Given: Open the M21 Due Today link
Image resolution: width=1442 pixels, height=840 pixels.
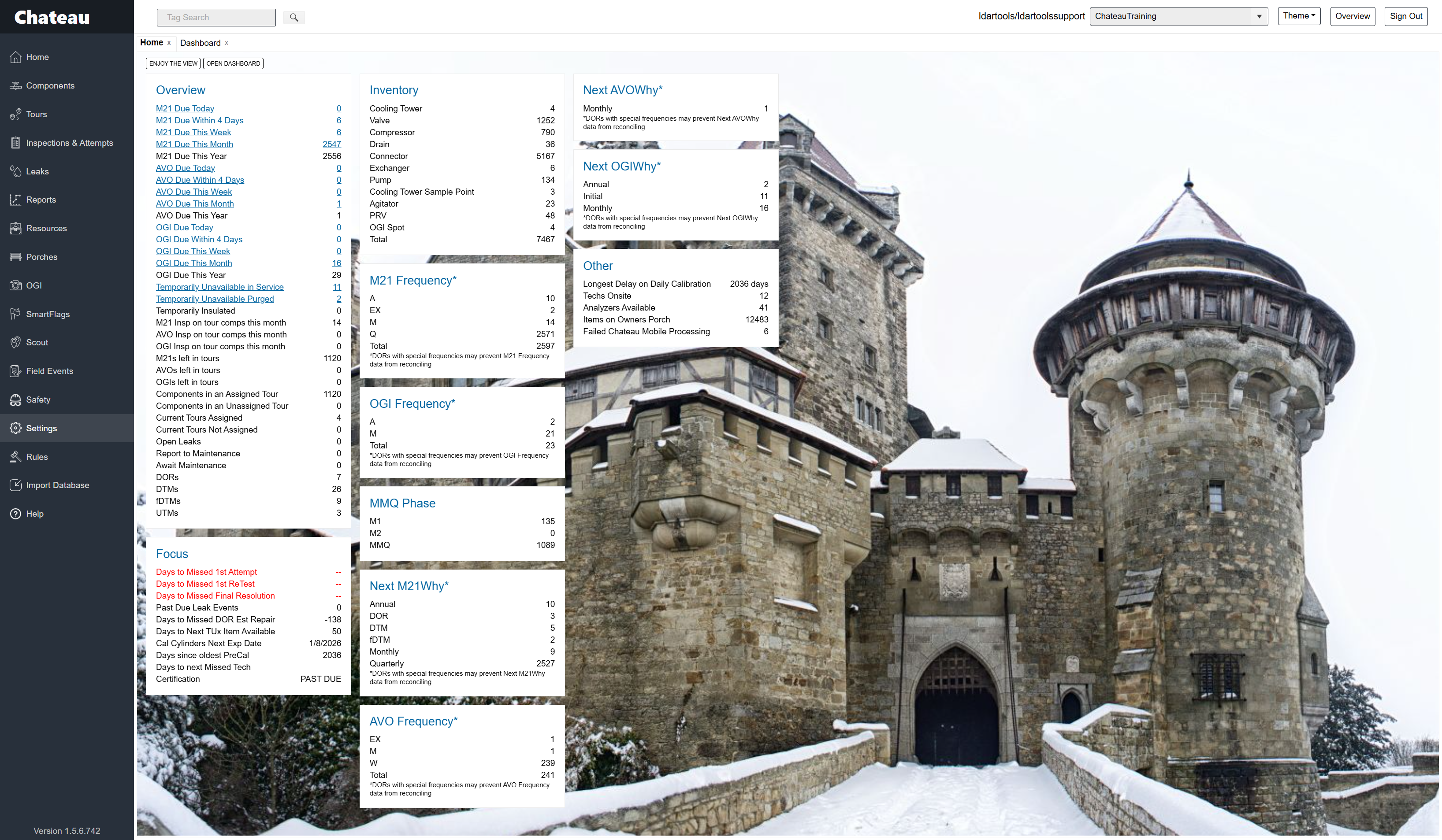Looking at the screenshot, I should [185, 109].
